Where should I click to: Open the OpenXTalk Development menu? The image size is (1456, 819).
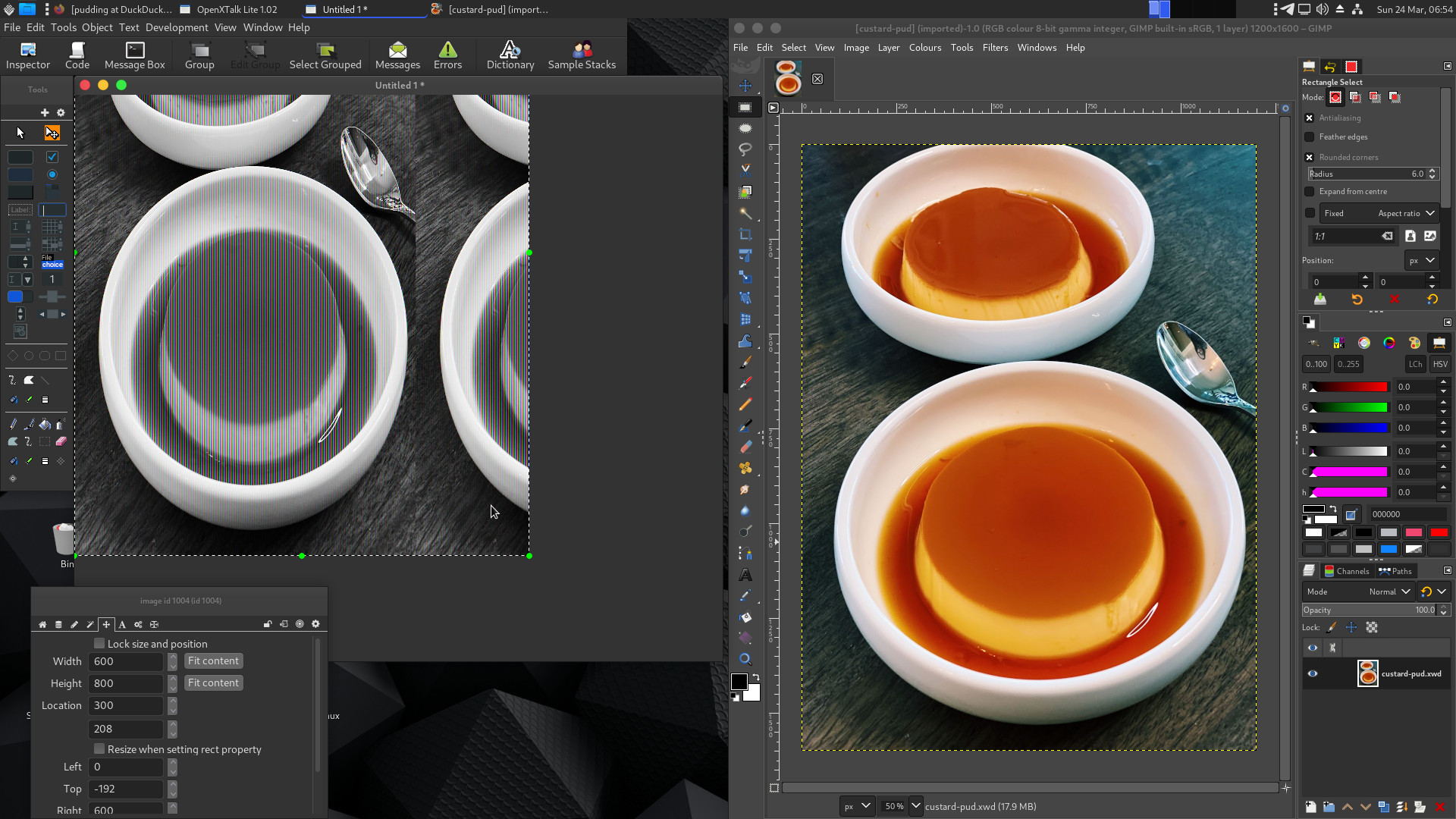(177, 27)
